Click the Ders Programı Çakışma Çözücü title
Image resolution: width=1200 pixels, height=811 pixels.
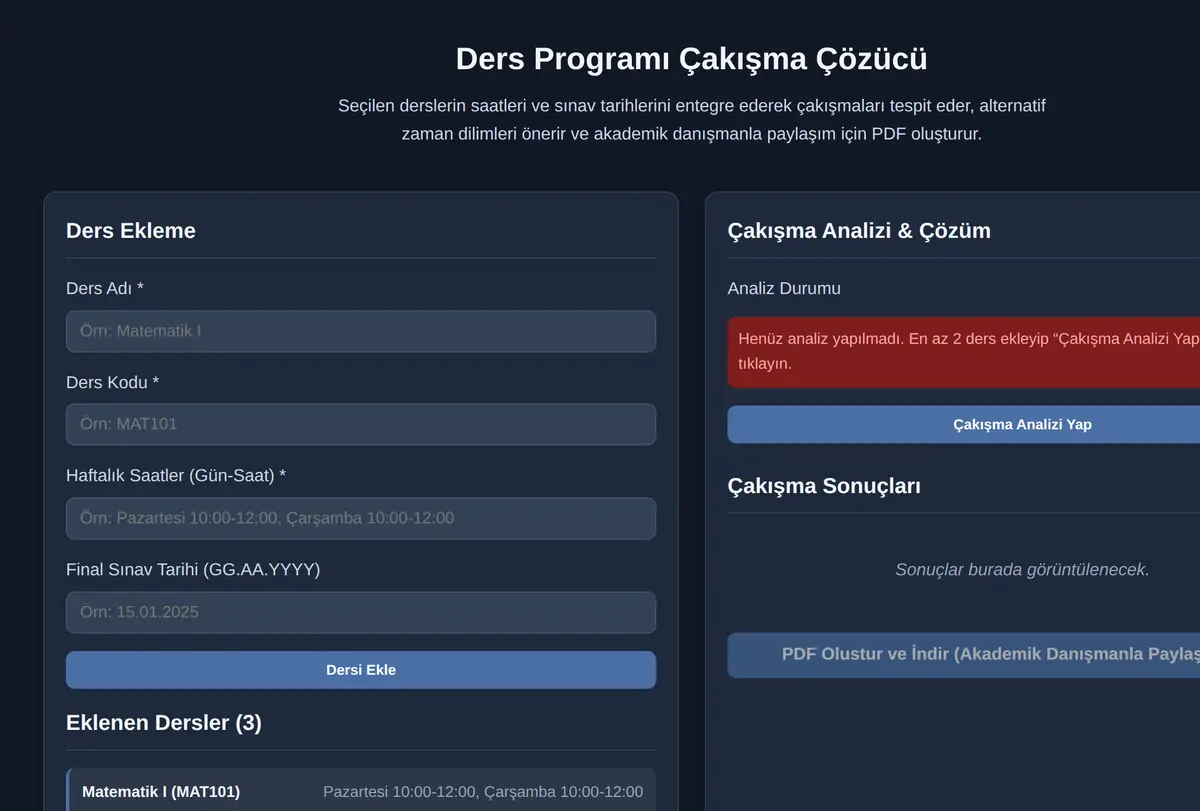[691, 59]
